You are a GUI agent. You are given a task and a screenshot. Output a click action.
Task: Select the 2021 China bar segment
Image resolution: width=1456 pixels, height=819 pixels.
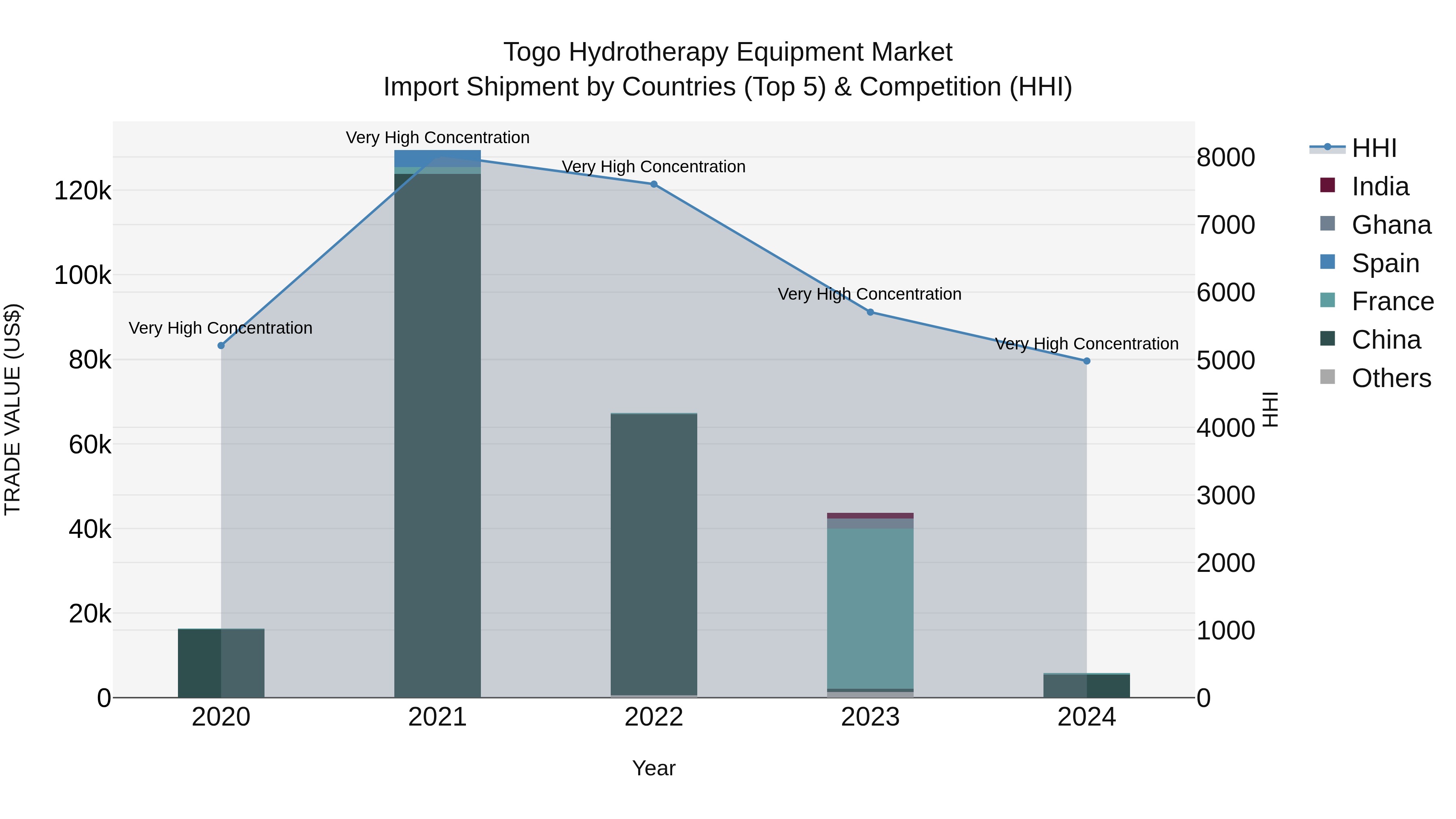(x=438, y=435)
